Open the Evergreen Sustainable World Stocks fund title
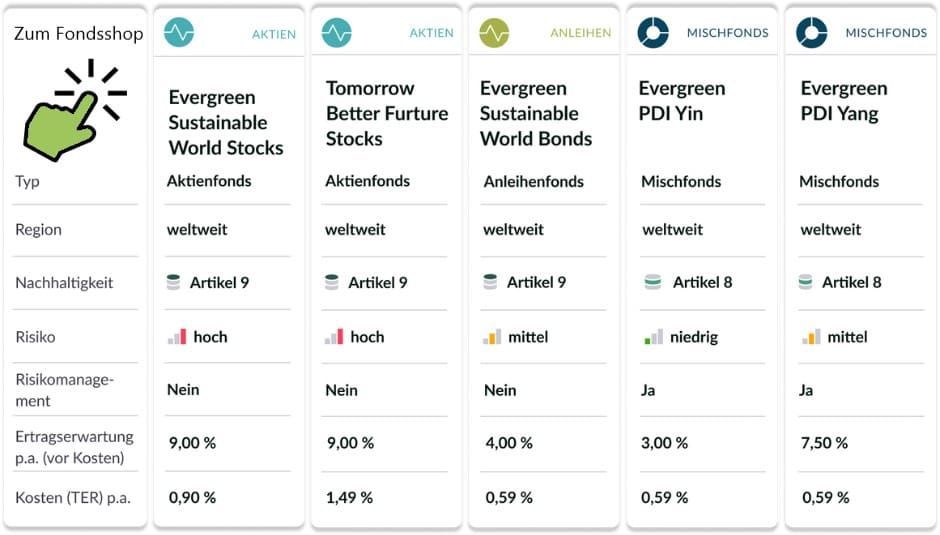Viewport: 940px width, 535px height. pyautogui.click(x=225, y=122)
